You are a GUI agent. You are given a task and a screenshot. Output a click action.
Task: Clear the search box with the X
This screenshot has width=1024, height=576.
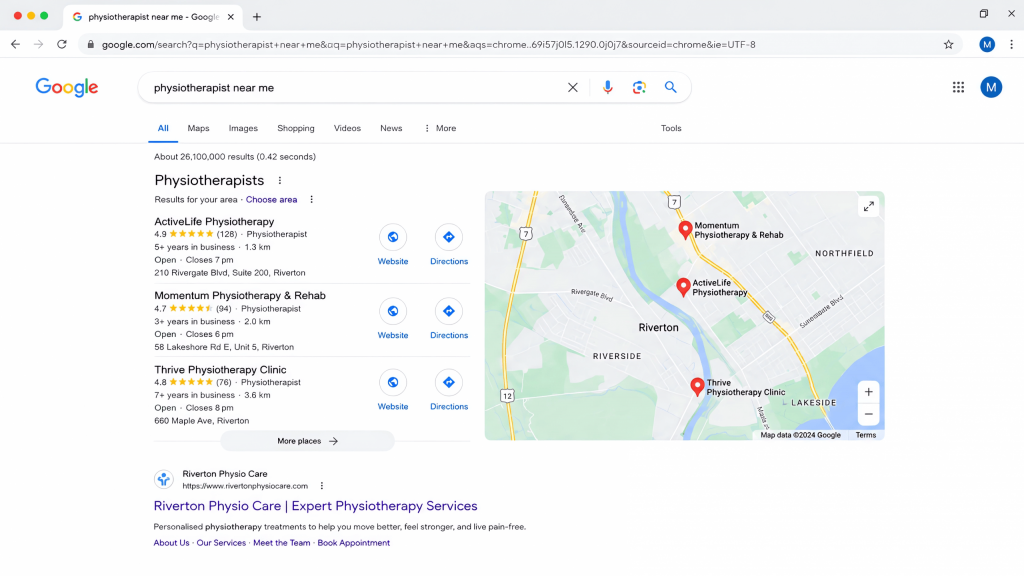tap(573, 88)
